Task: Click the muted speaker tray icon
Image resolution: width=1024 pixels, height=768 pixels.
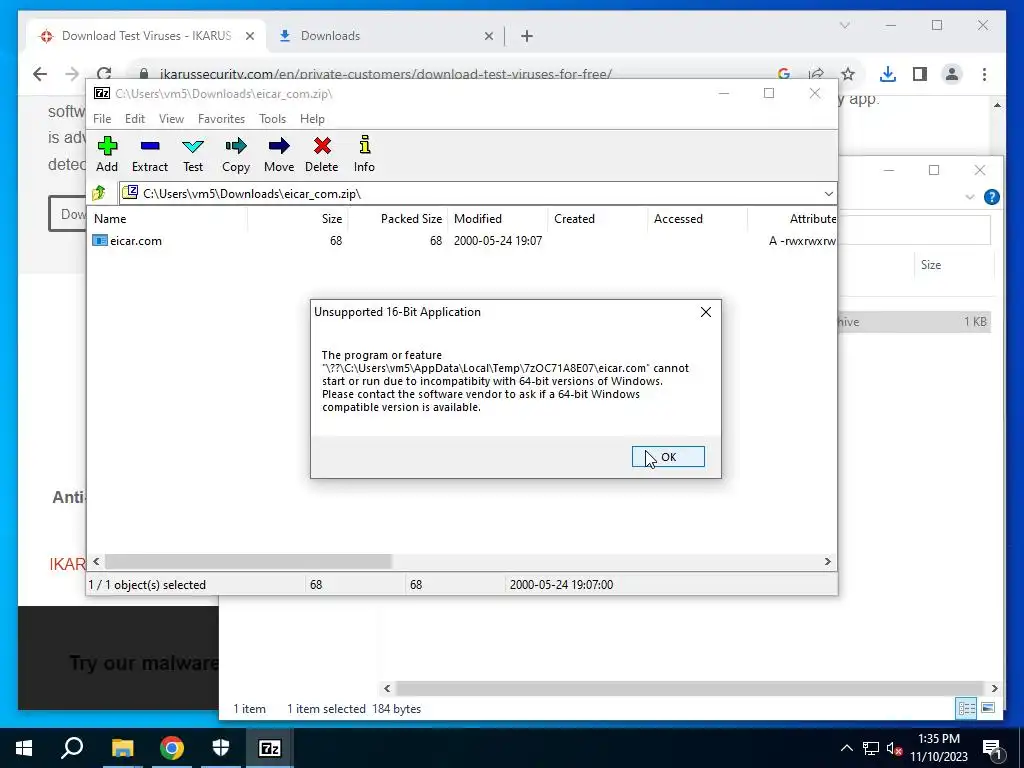Action: [894, 748]
